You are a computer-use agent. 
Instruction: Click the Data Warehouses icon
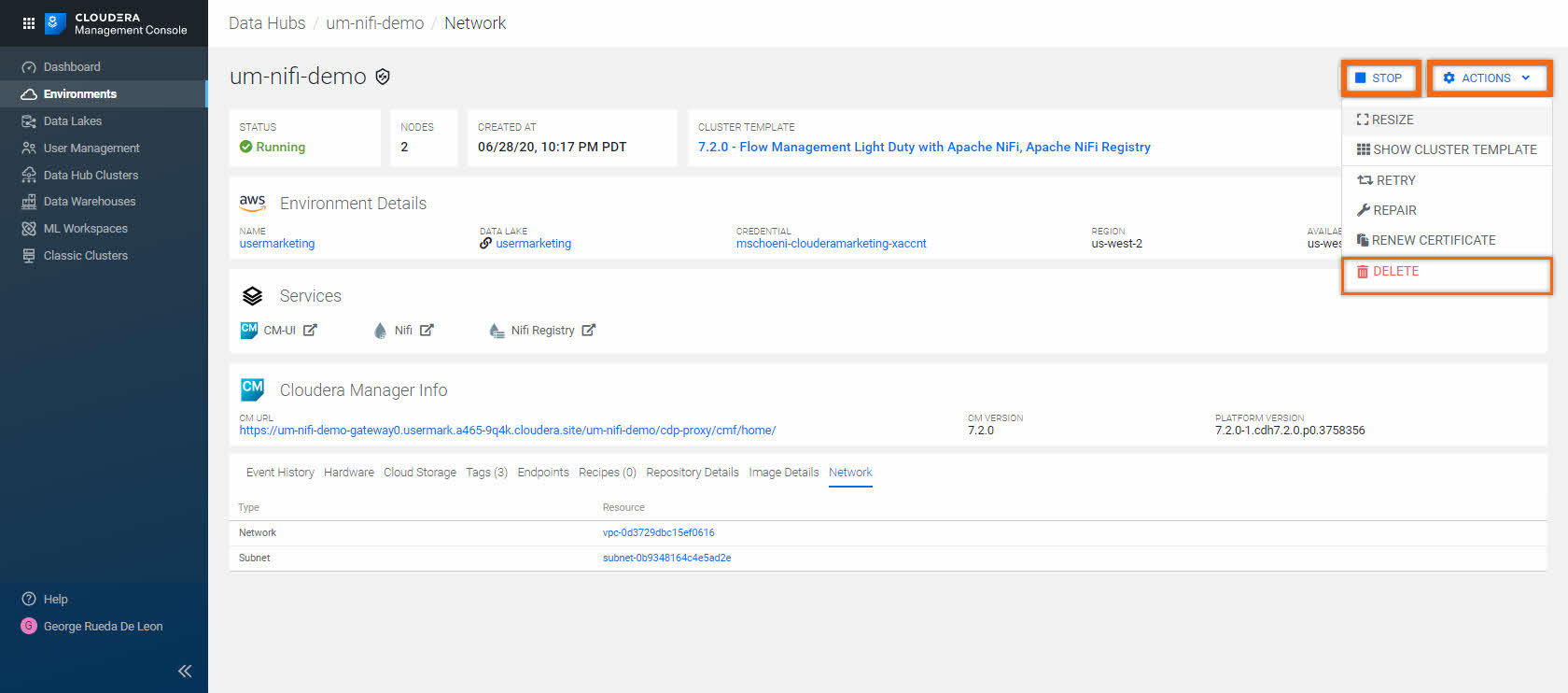(x=29, y=202)
